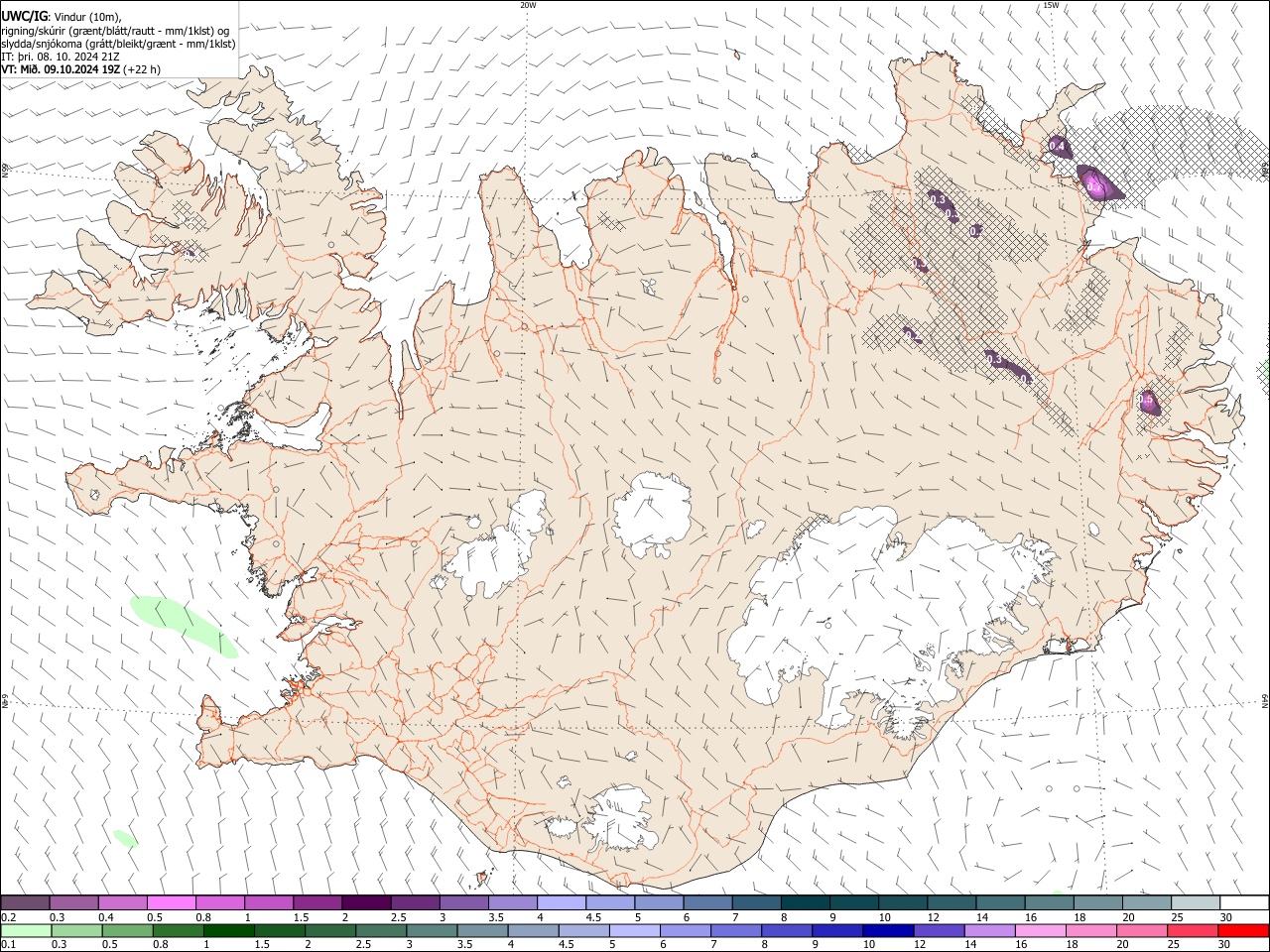Click the 'UWC/IG' title text
The image size is (1270, 952).
(x=24, y=16)
